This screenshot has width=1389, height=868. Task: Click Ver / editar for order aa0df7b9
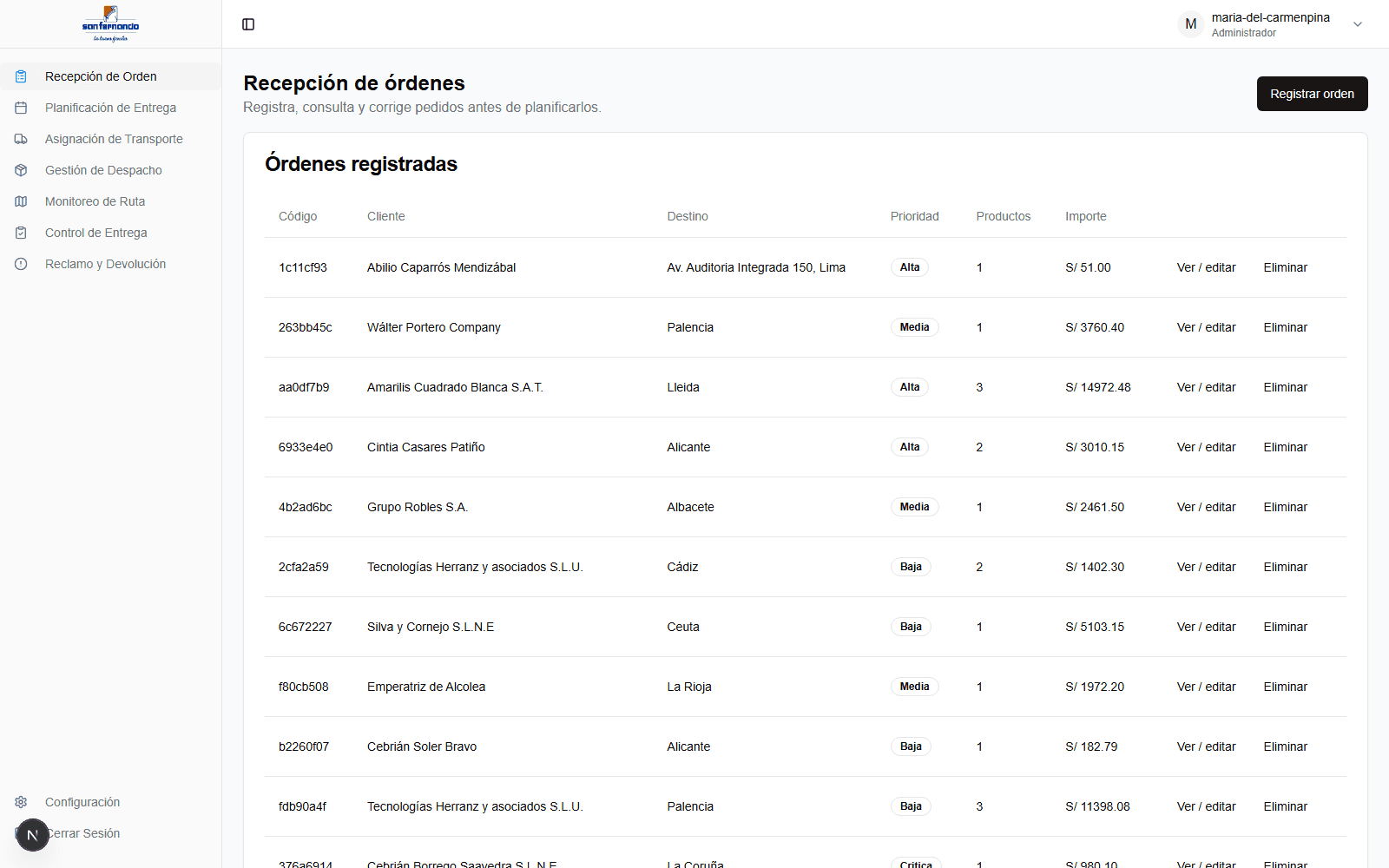(1206, 387)
